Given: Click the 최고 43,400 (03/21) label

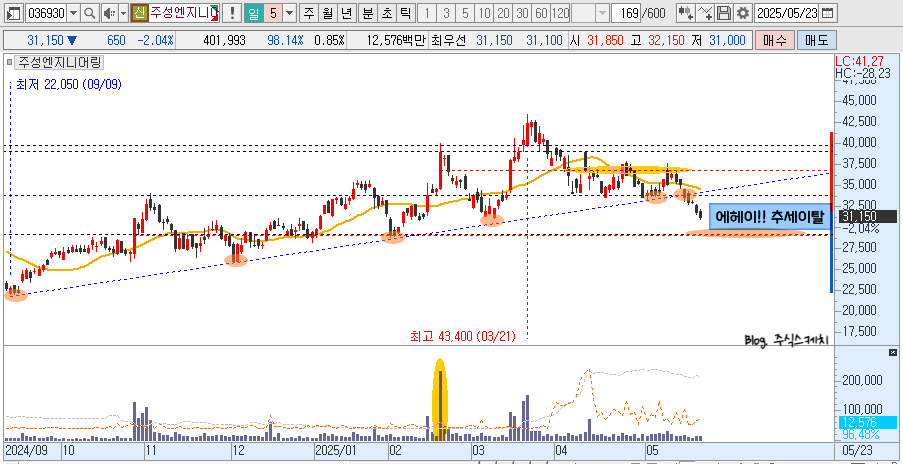Looking at the screenshot, I should click(x=462, y=337).
